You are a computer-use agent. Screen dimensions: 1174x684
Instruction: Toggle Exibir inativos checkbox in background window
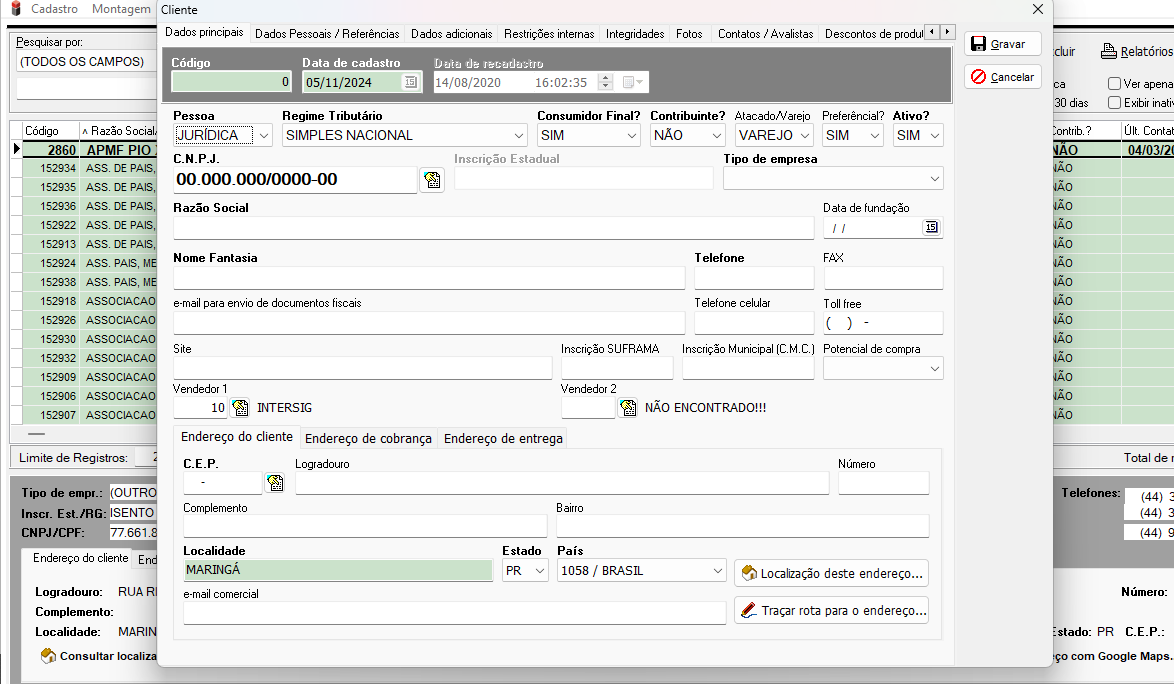[1114, 103]
